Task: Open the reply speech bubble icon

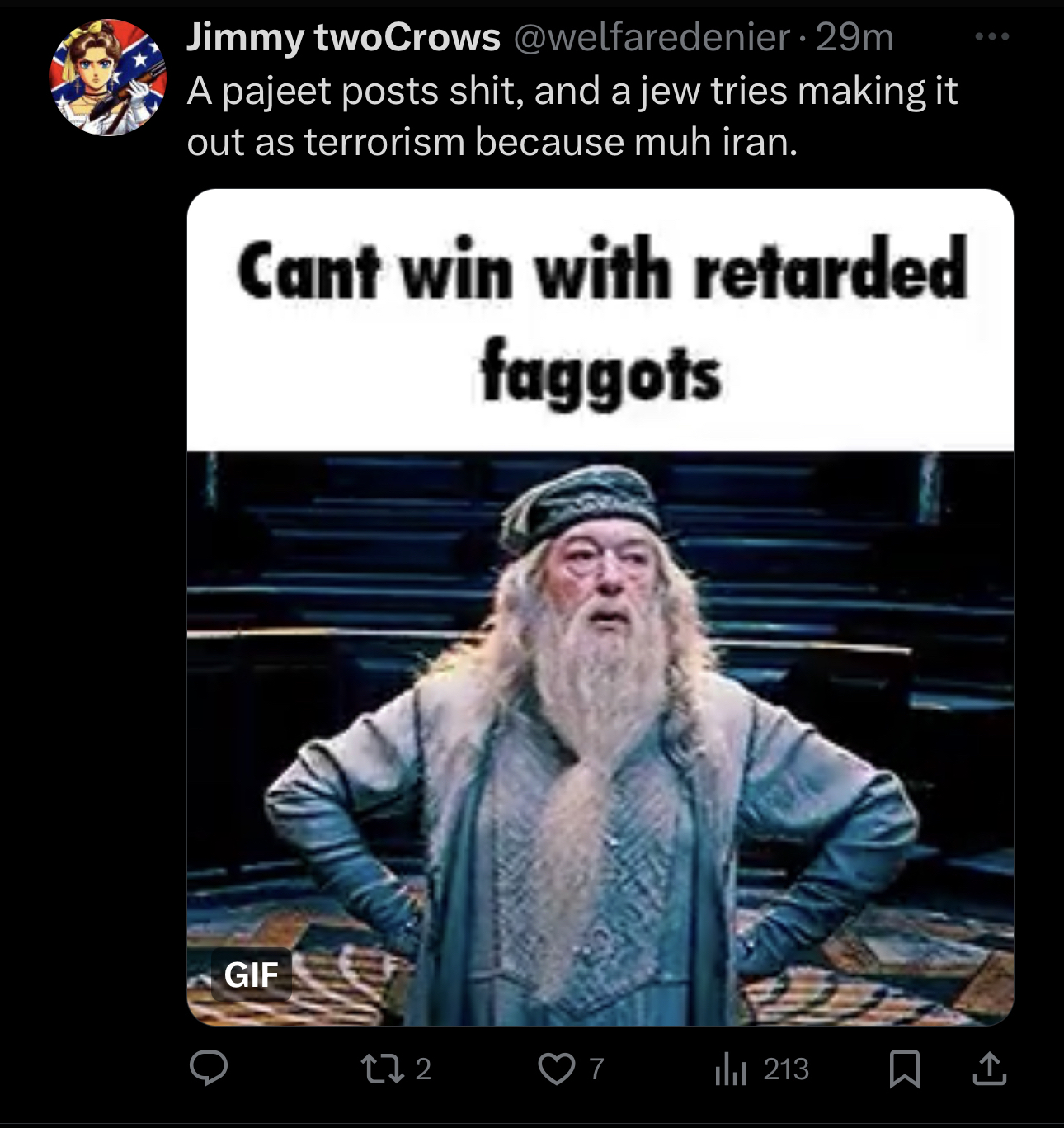Action: (209, 1069)
